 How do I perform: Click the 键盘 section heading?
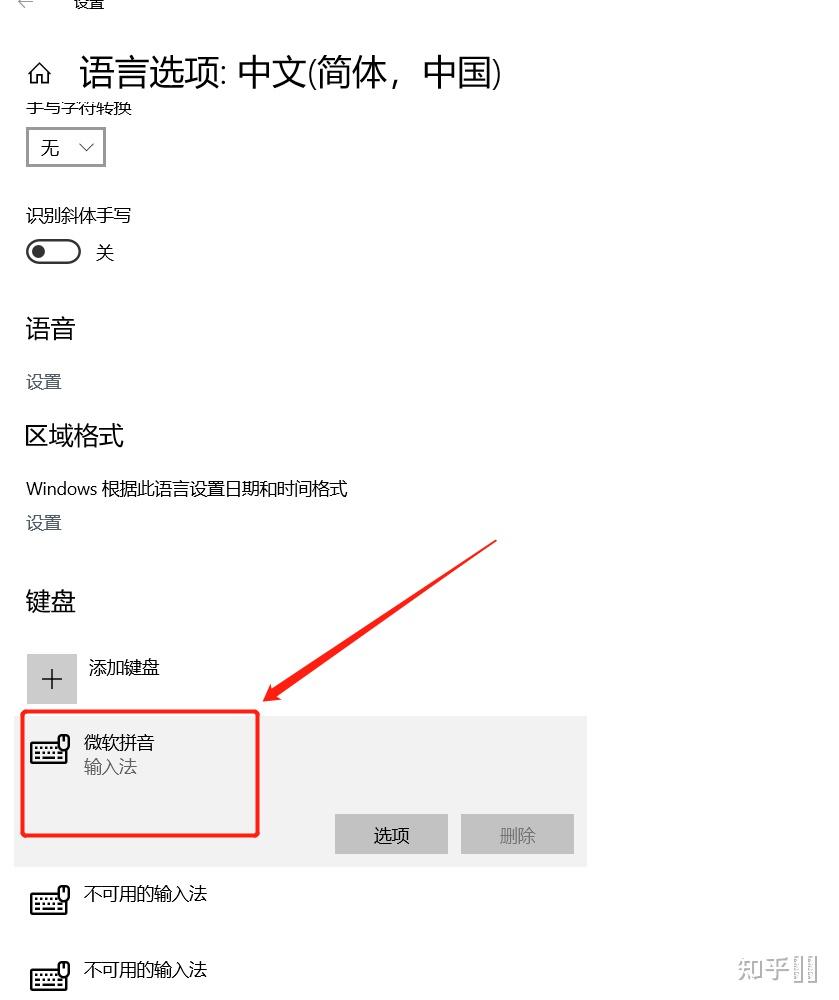click(50, 601)
